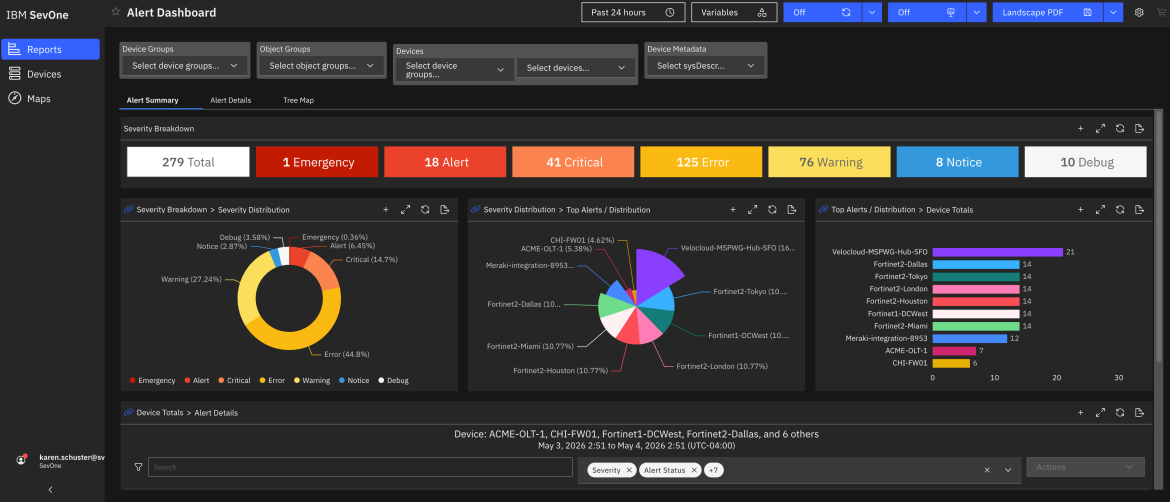
Task: Open Select sysDescr dropdown
Action: pos(705,66)
